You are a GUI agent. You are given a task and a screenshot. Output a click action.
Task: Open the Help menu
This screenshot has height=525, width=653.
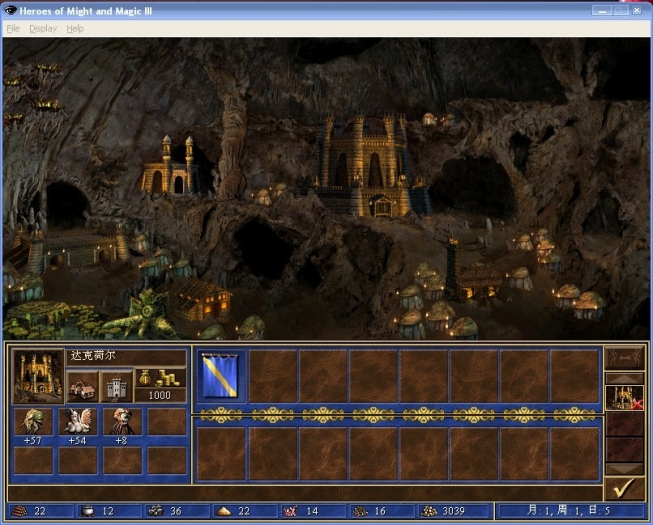click(x=75, y=29)
